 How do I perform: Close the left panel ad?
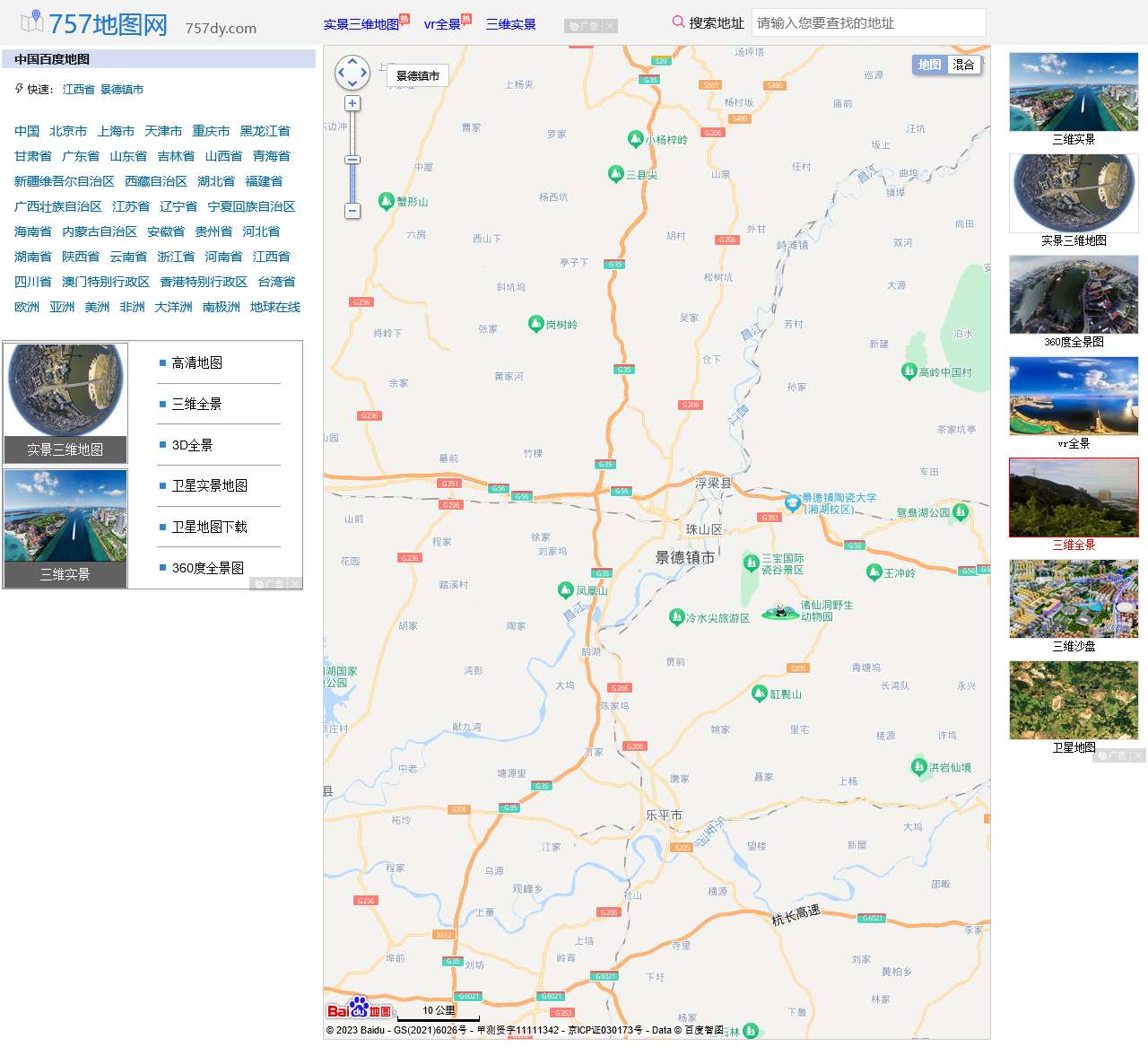pyautogui.click(x=295, y=584)
